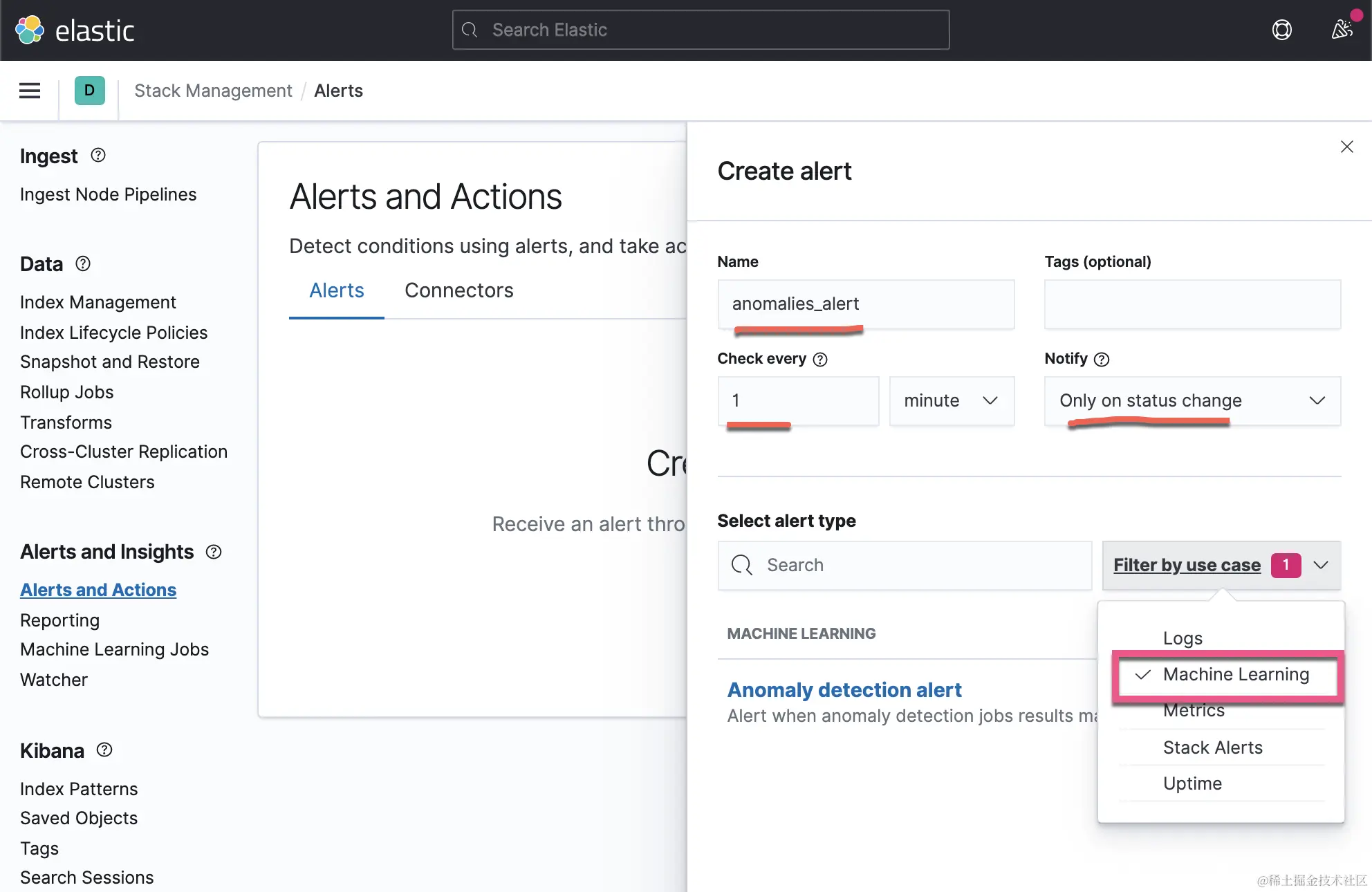Close the Create alert flyout
1372x892 pixels.
pyautogui.click(x=1346, y=147)
